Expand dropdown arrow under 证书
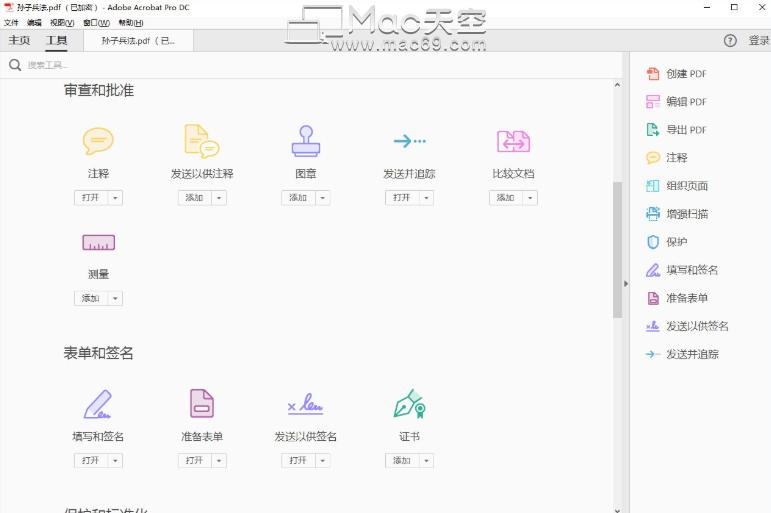The image size is (771, 513). tap(426, 461)
